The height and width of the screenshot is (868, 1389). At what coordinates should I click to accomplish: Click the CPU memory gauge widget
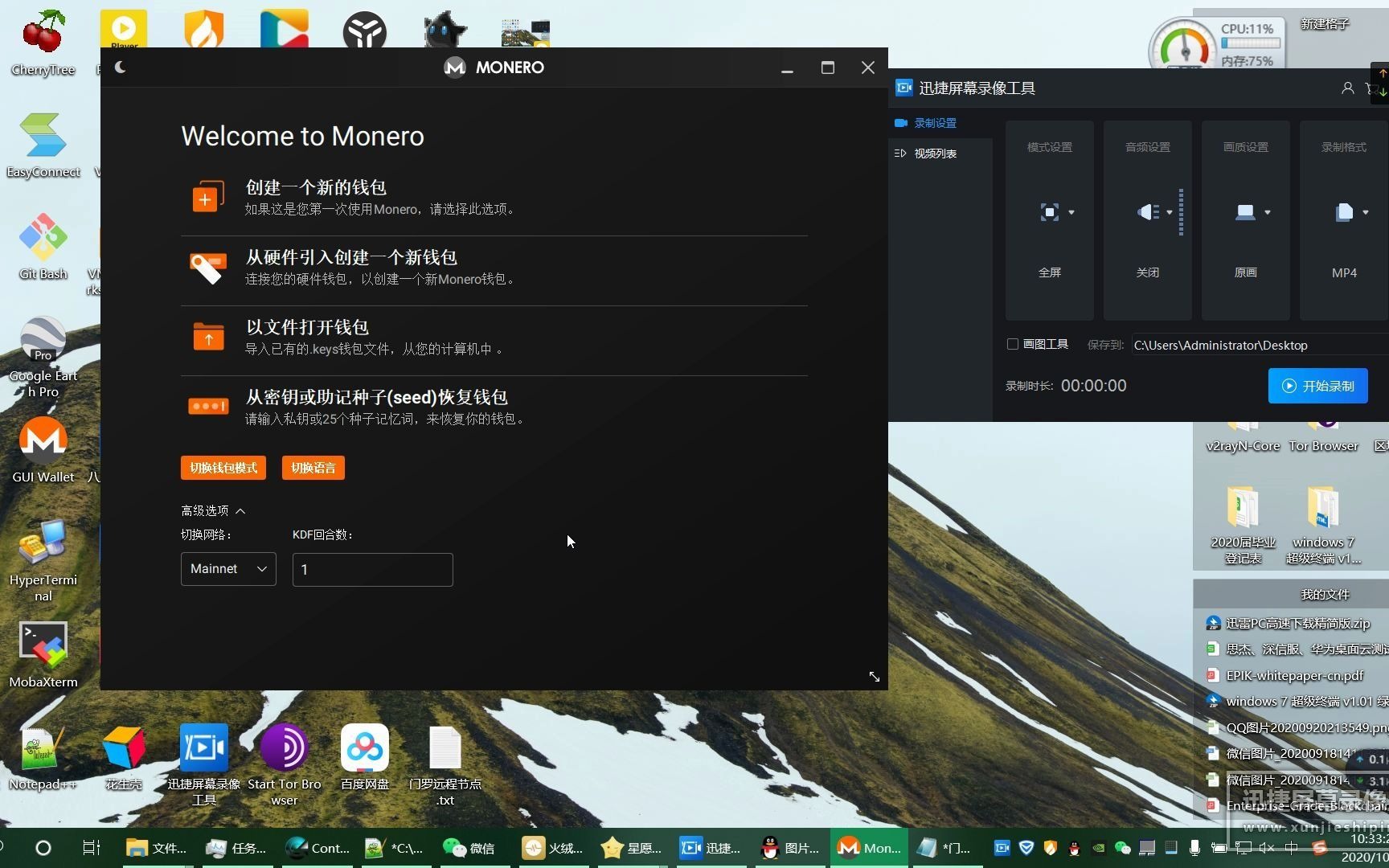pos(1216,44)
